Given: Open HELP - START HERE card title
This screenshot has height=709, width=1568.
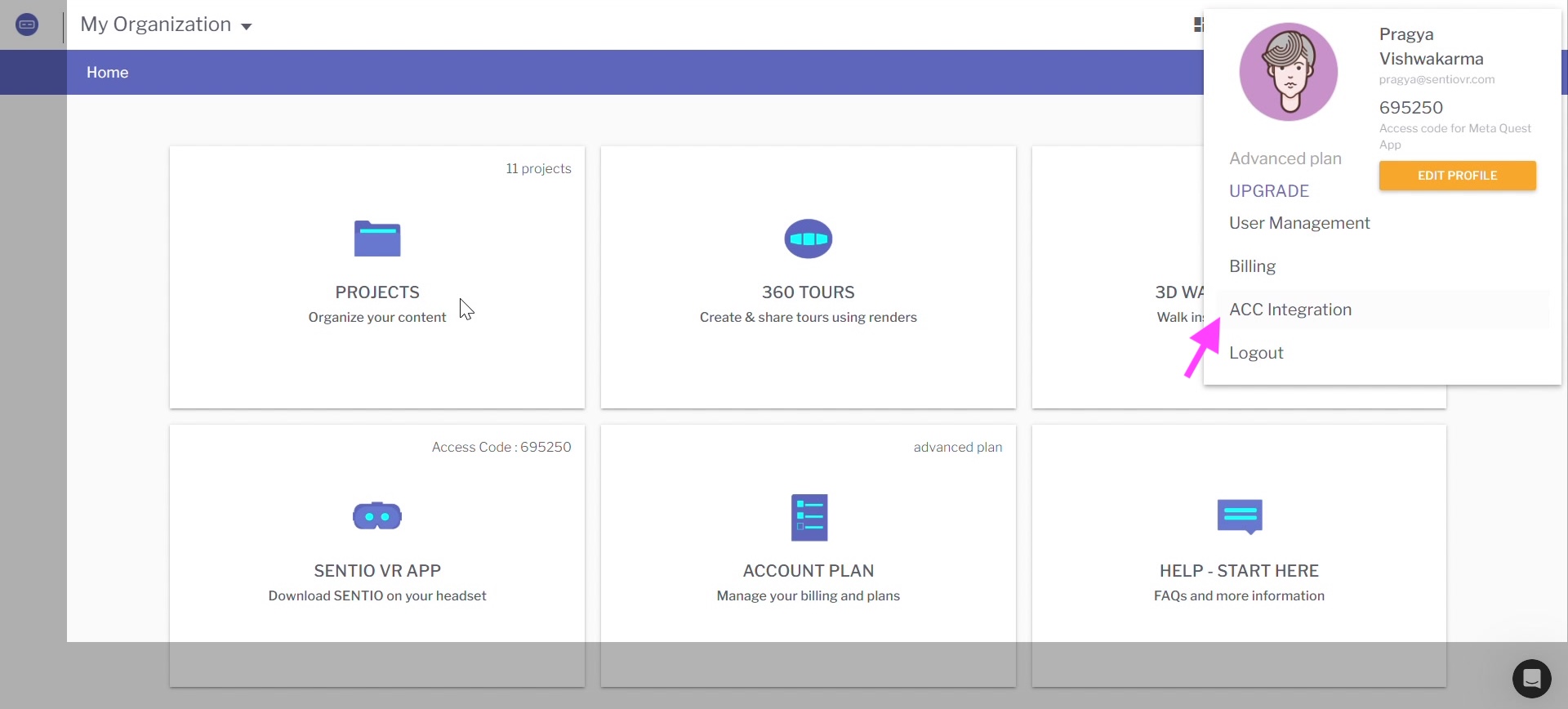Looking at the screenshot, I should click(x=1240, y=571).
